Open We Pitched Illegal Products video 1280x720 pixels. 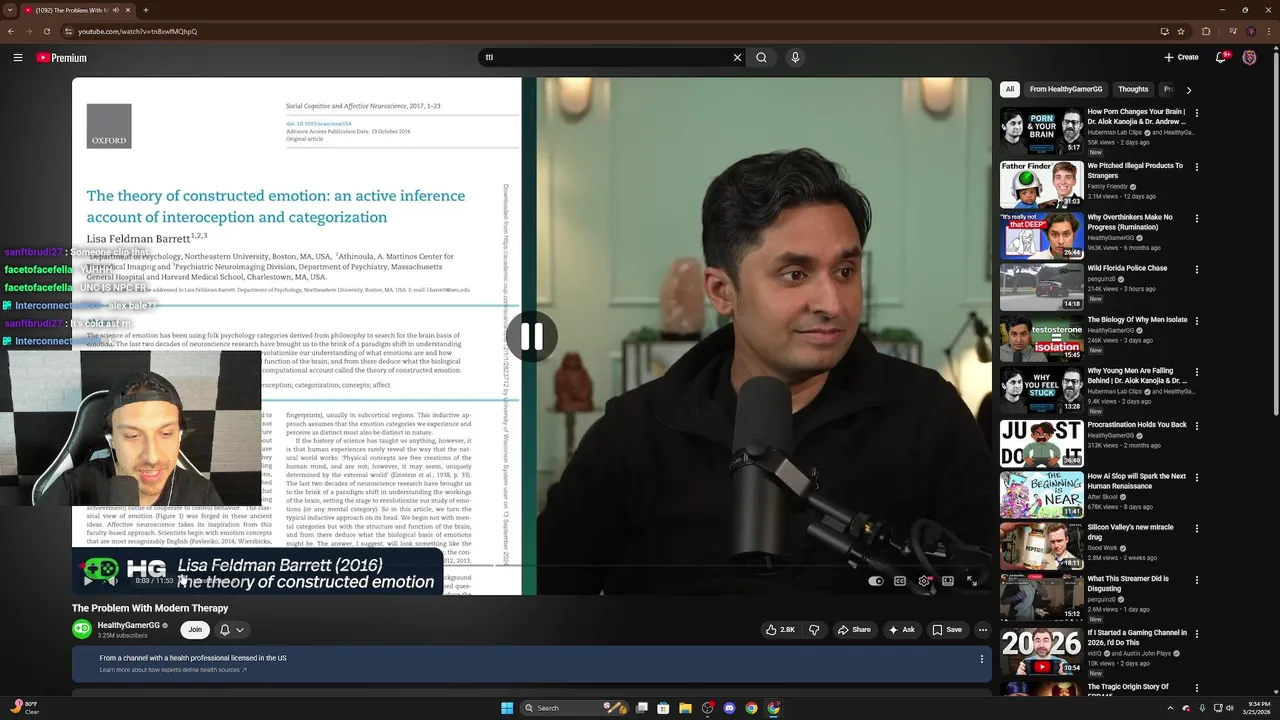tap(1042, 184)
